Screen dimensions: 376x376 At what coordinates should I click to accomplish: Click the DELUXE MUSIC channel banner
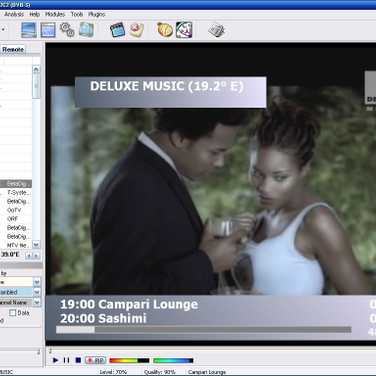click(170, 92)
